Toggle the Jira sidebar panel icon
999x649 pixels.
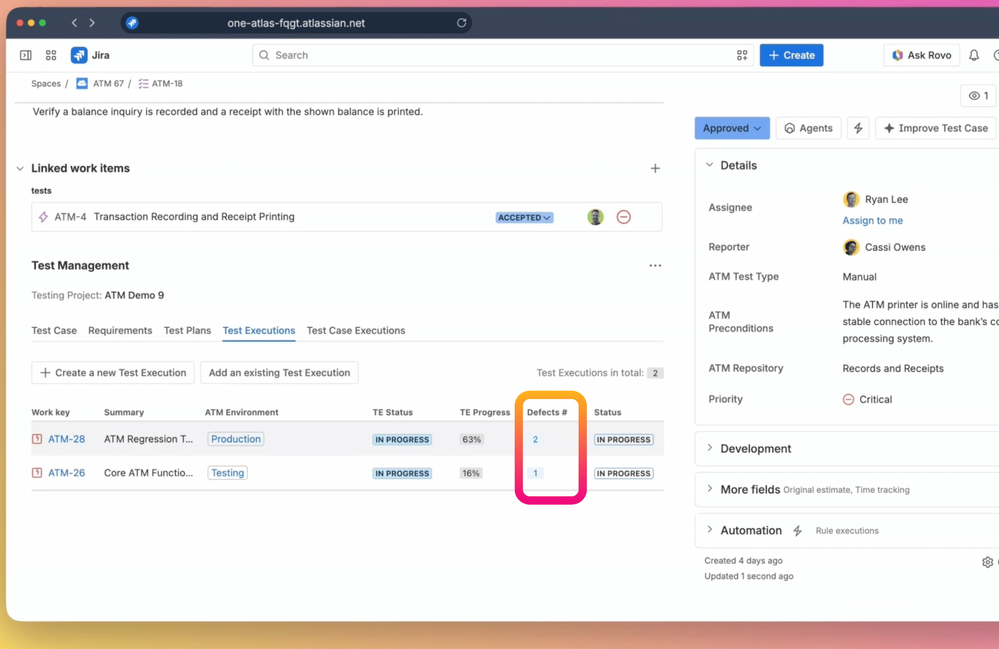click(x=25, y=55)
